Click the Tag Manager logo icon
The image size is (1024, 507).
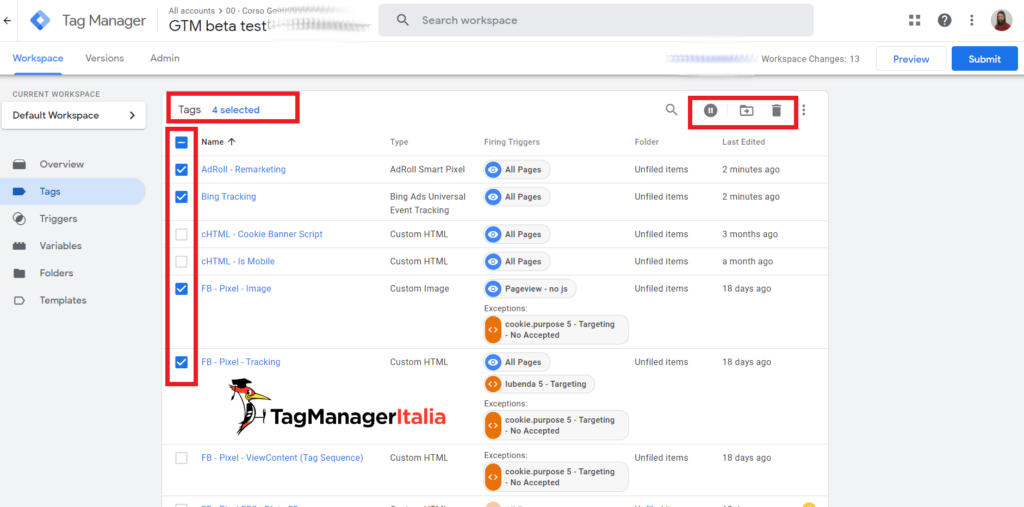point(40,20)
